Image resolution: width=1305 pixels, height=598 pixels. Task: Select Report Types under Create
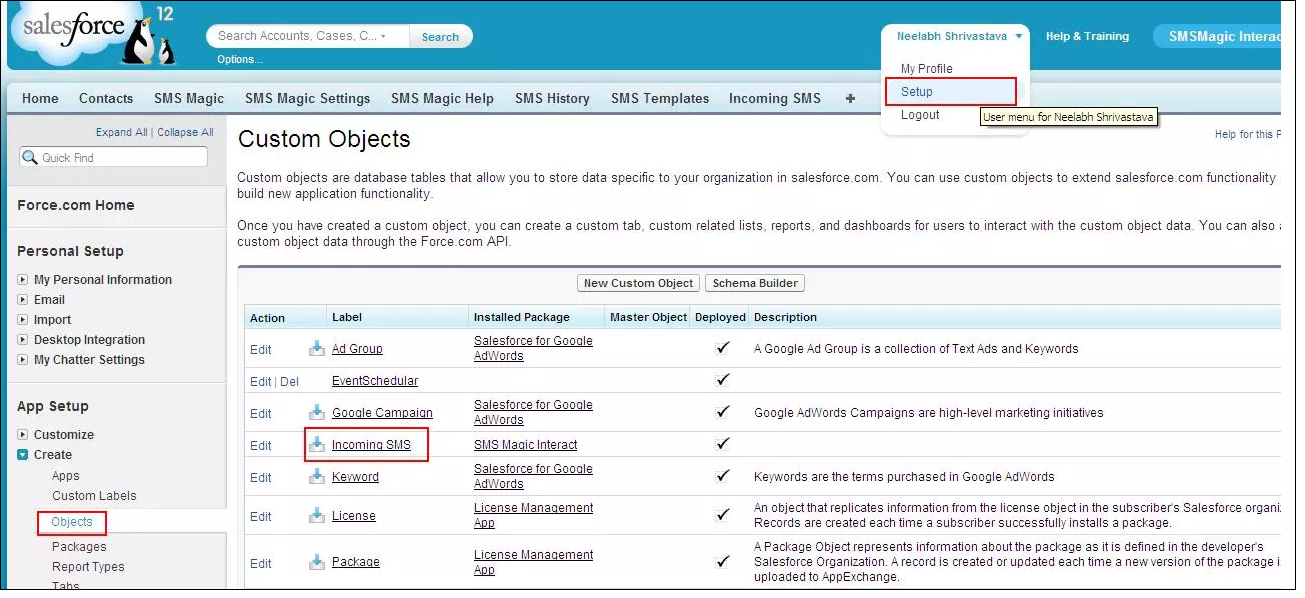[x=88, y=567]
